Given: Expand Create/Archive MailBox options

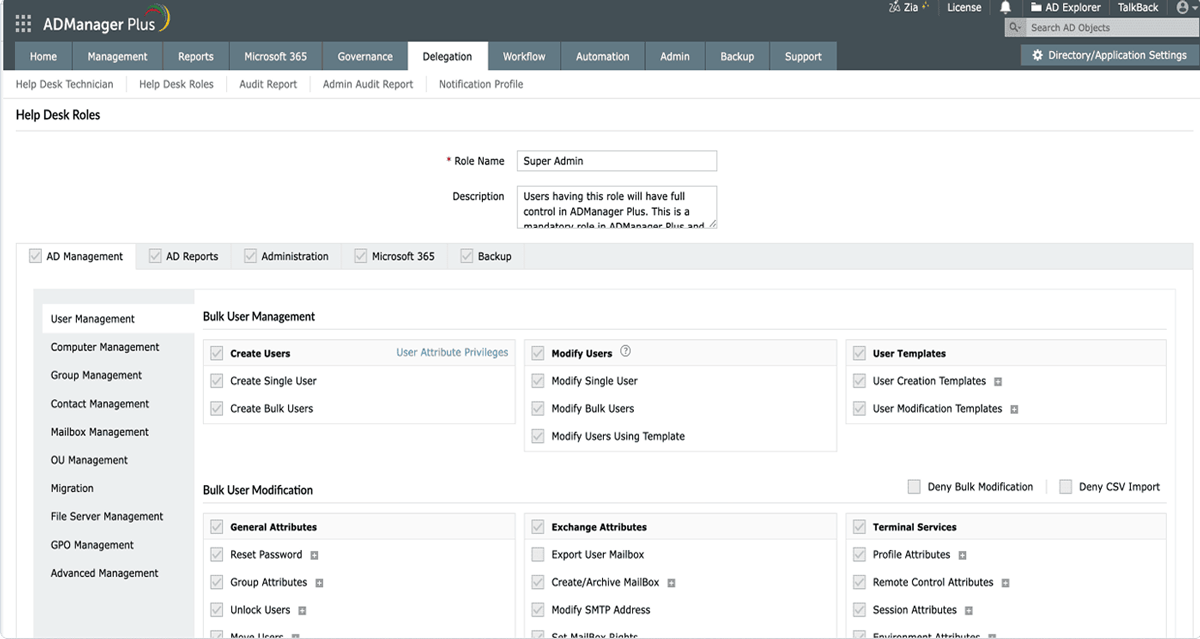Looking at the screenshot, I should coord(671,583).
